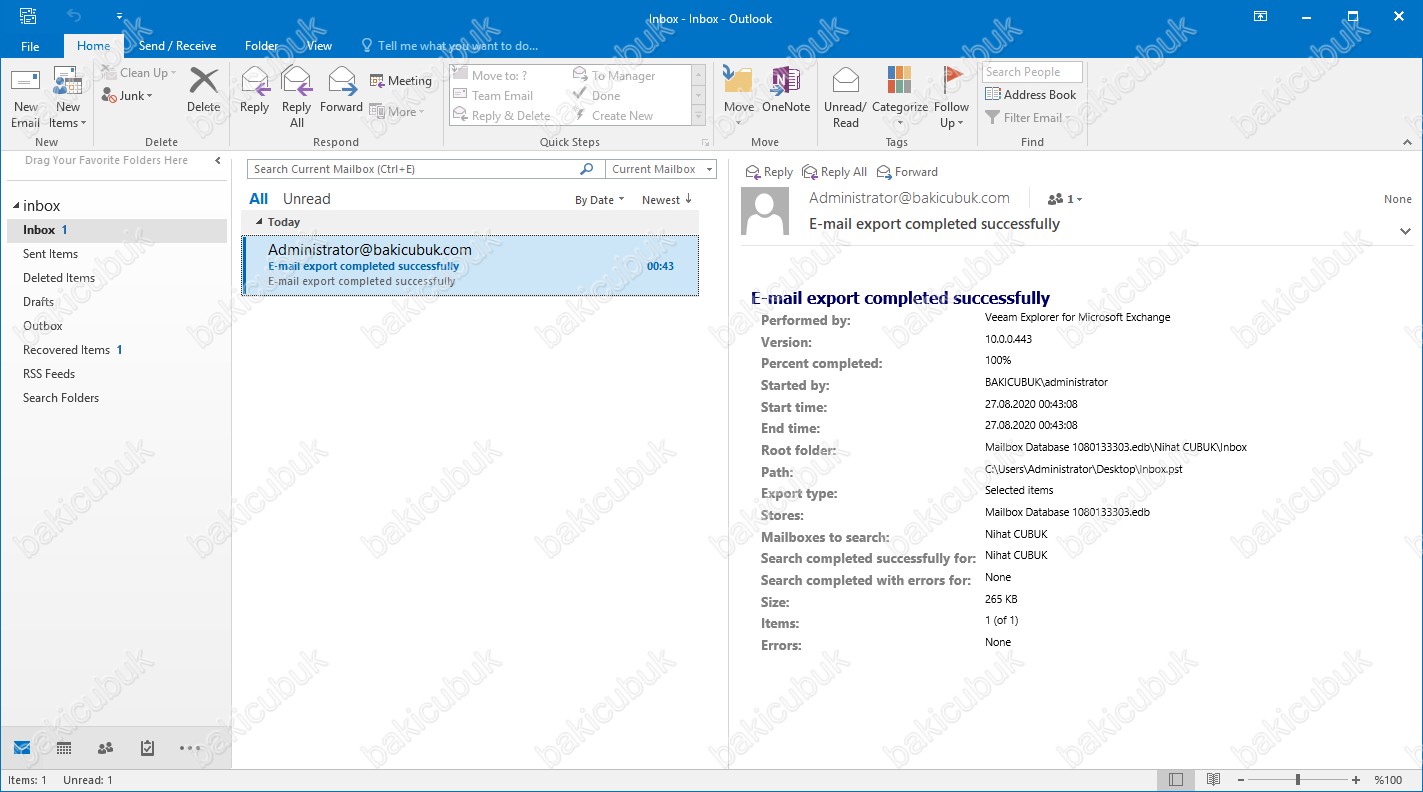The height and width of the screenshot is (792, 1423).
Task: Select the Home ribbon tab
Action: tap(94, 46)
